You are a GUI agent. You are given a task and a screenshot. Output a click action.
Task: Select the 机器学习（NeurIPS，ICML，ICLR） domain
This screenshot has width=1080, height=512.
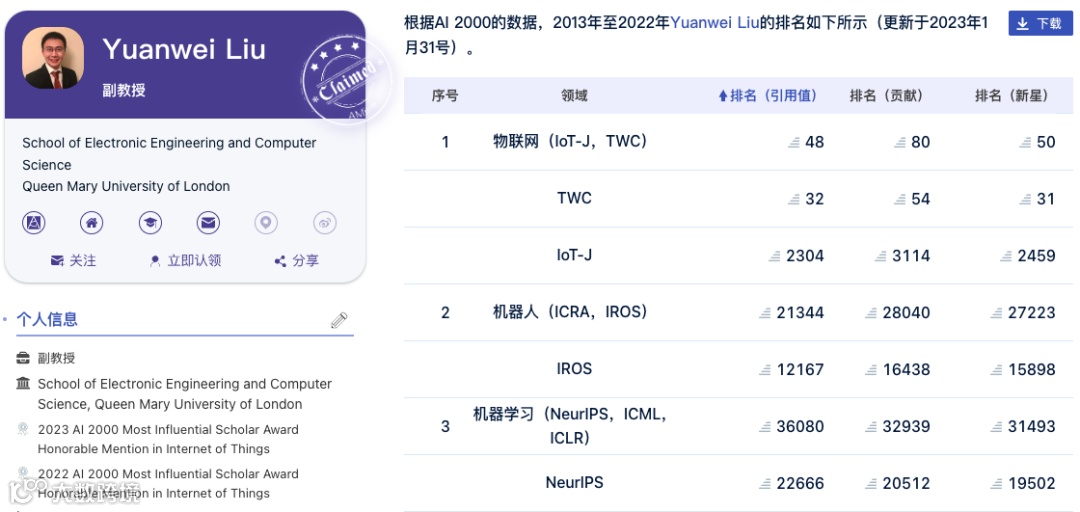coord(570,426)
